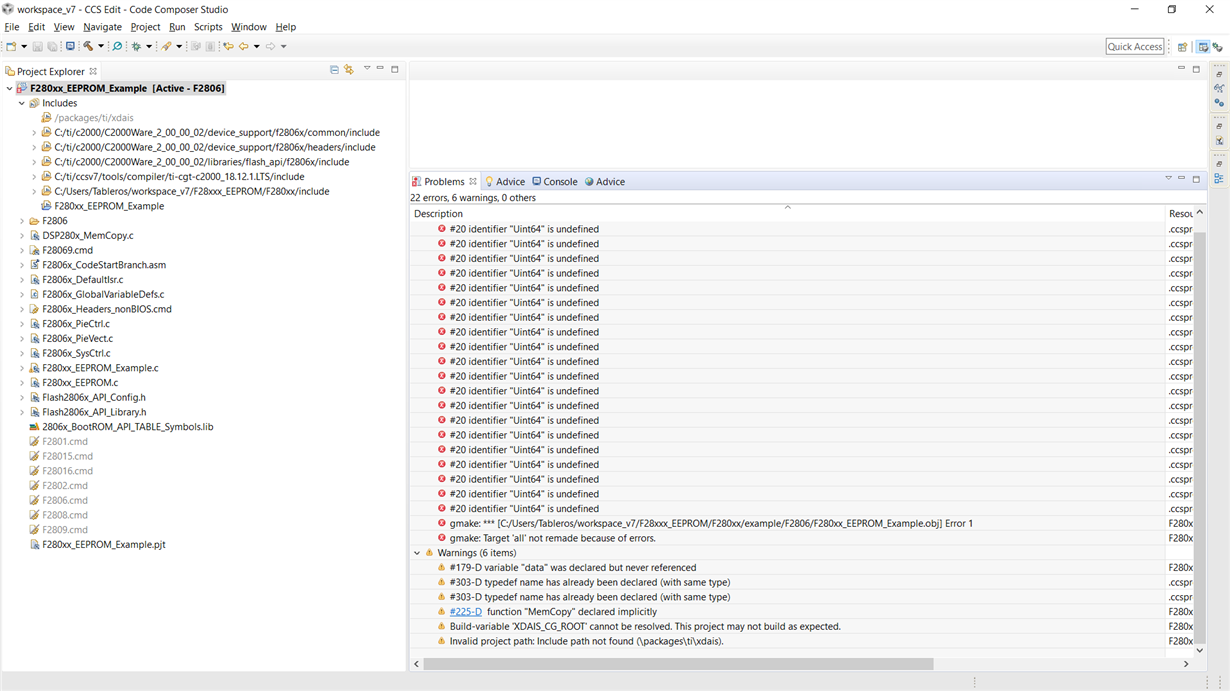Open the minimized Breakpoints view icon

[x=1219, y=102]
